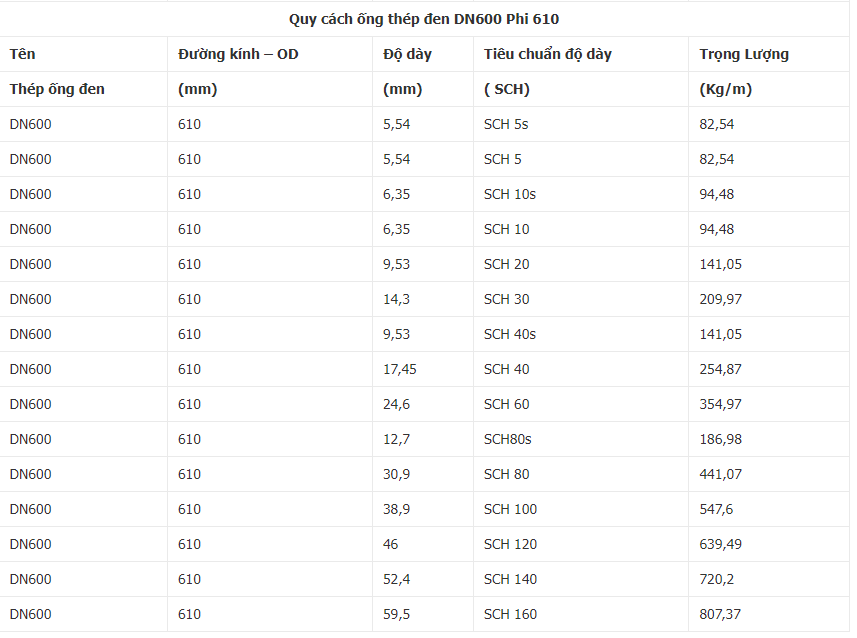Select weight value 441,07
The image size is (857, 638).
pyautogui.click(x=721, y=474)
